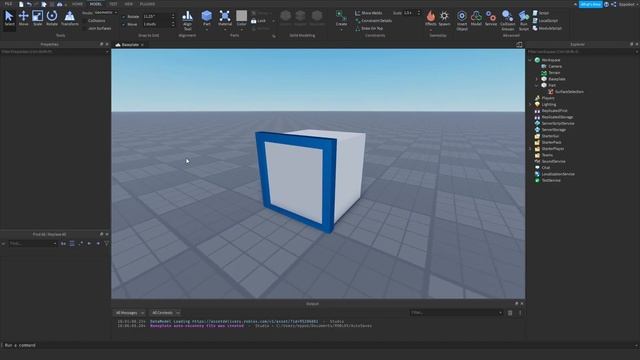Open the What's New button

(x=590, y=4)
